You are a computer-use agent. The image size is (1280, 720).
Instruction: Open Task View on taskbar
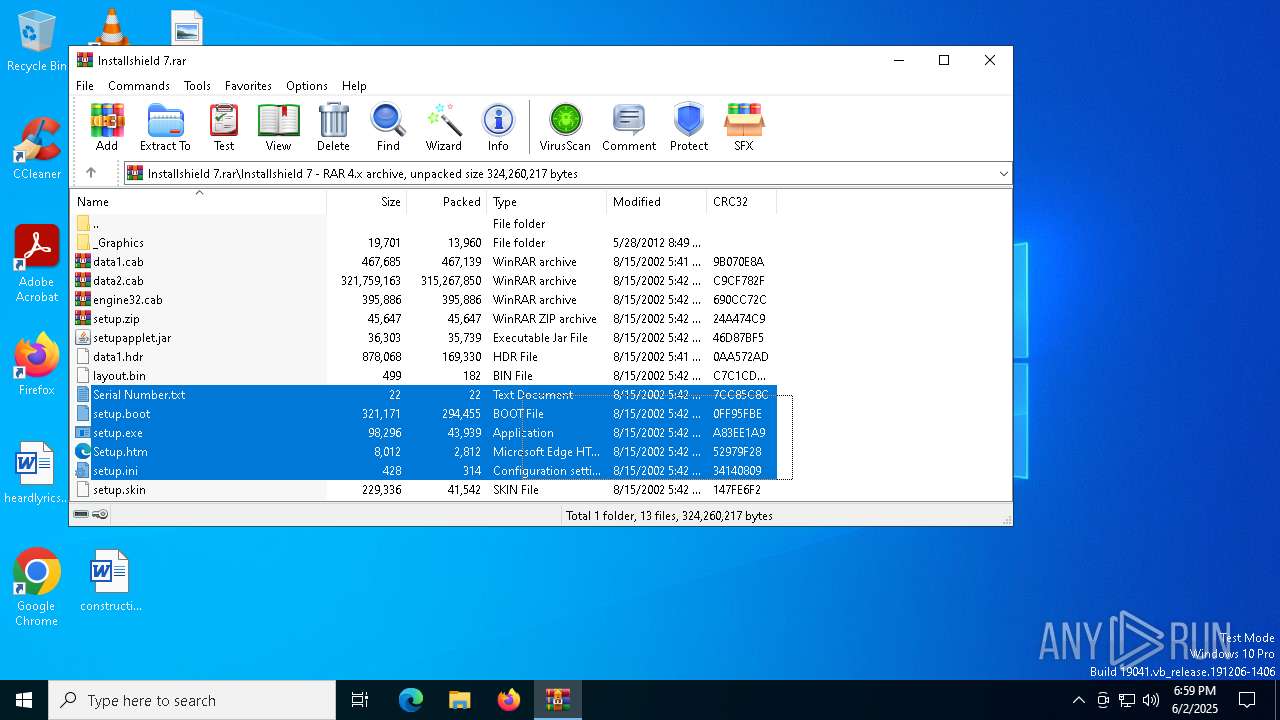point(360,700)
